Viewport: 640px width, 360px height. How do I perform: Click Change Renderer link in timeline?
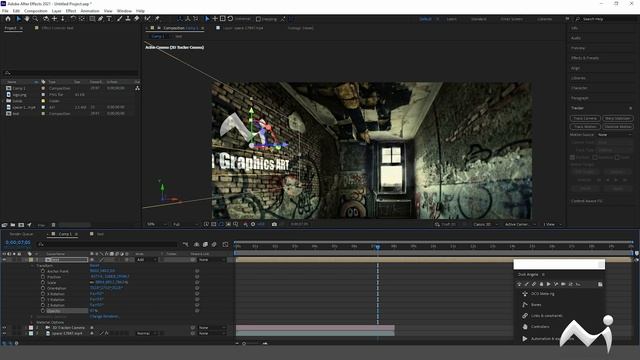[x=104, y=316]
